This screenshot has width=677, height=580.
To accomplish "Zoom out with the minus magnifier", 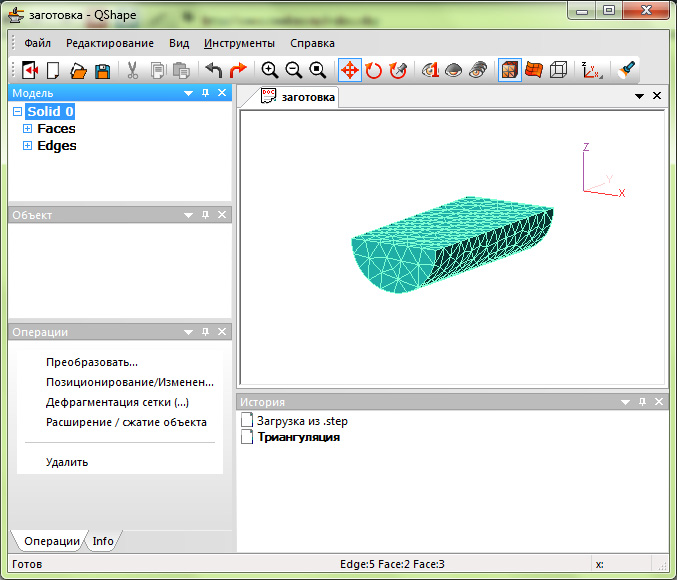I will (x=294, y=70).
